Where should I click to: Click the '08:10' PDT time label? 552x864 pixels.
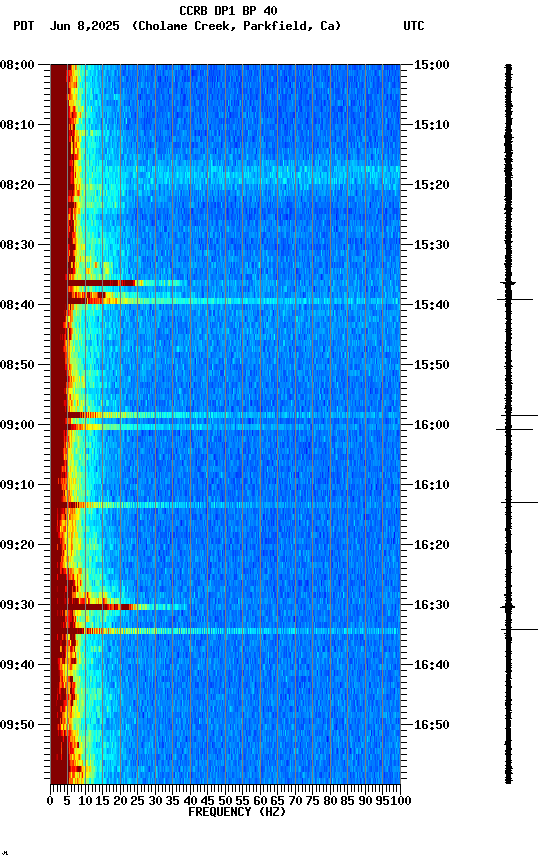point(17,125)
